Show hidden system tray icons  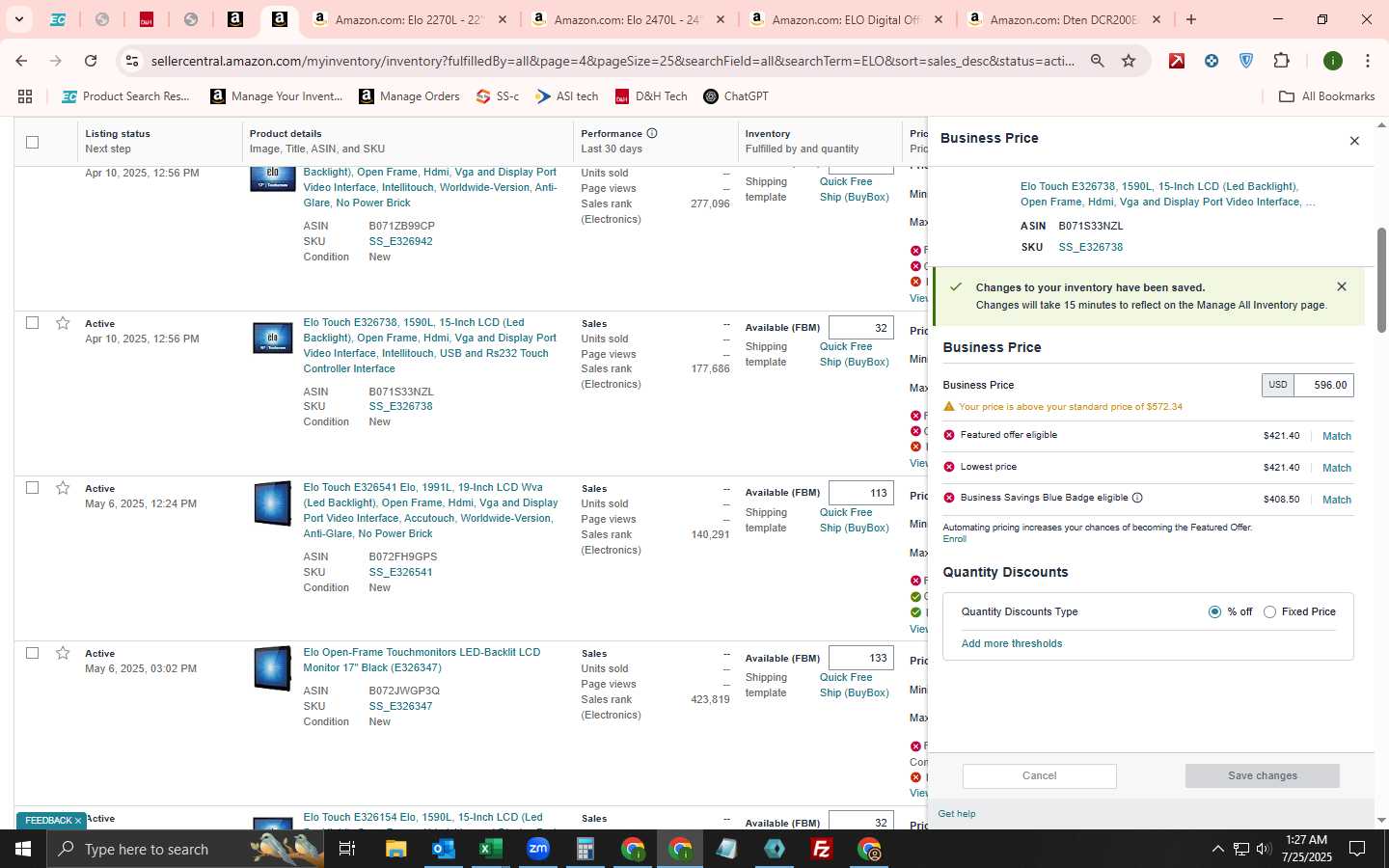pyautogui.click(x=1217, y=849)
